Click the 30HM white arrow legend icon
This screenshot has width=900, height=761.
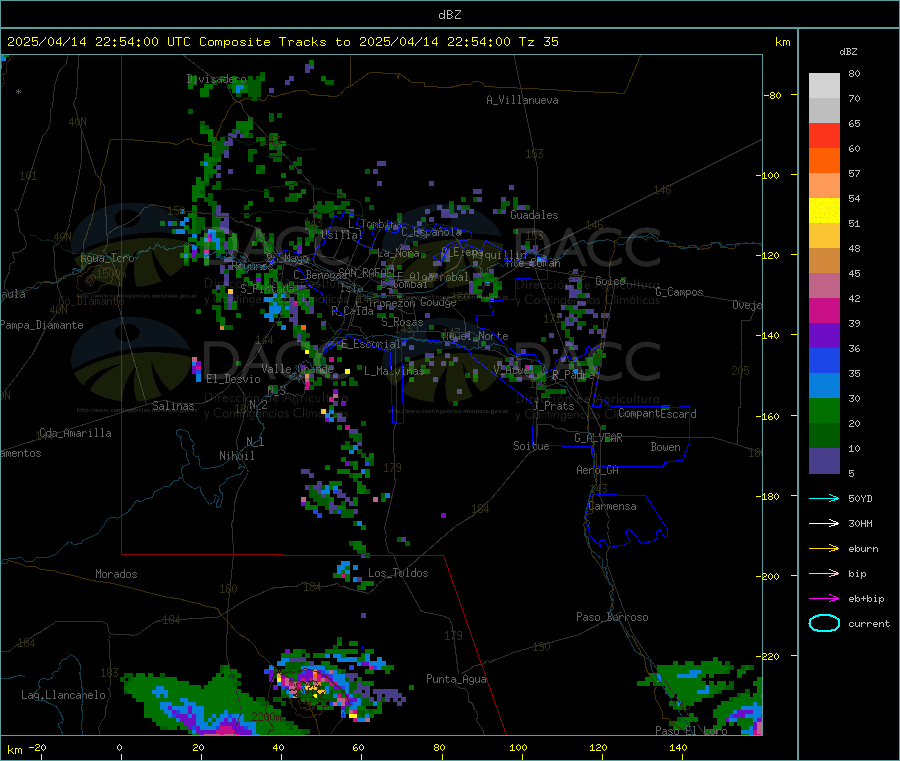click(824, 523)
